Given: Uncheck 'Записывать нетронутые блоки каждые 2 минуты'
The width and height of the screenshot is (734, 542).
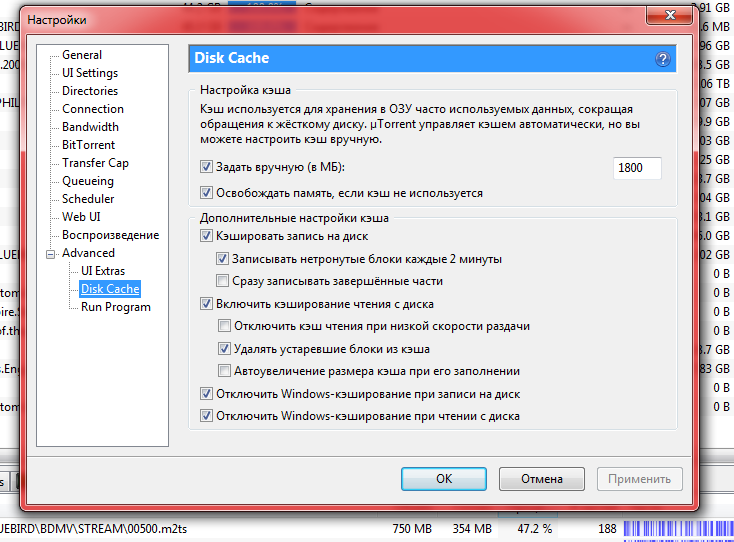Looking at the screenshot, I should 222,258.
